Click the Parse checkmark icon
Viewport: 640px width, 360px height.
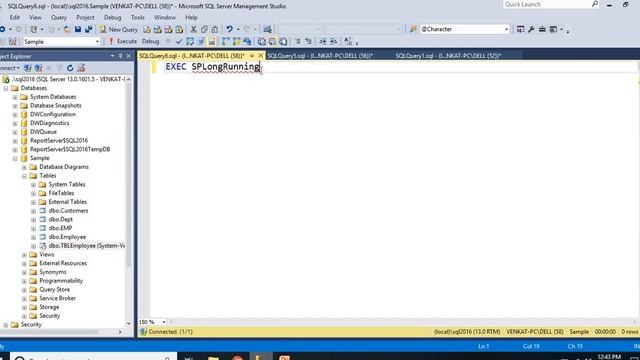pos(179,41)
